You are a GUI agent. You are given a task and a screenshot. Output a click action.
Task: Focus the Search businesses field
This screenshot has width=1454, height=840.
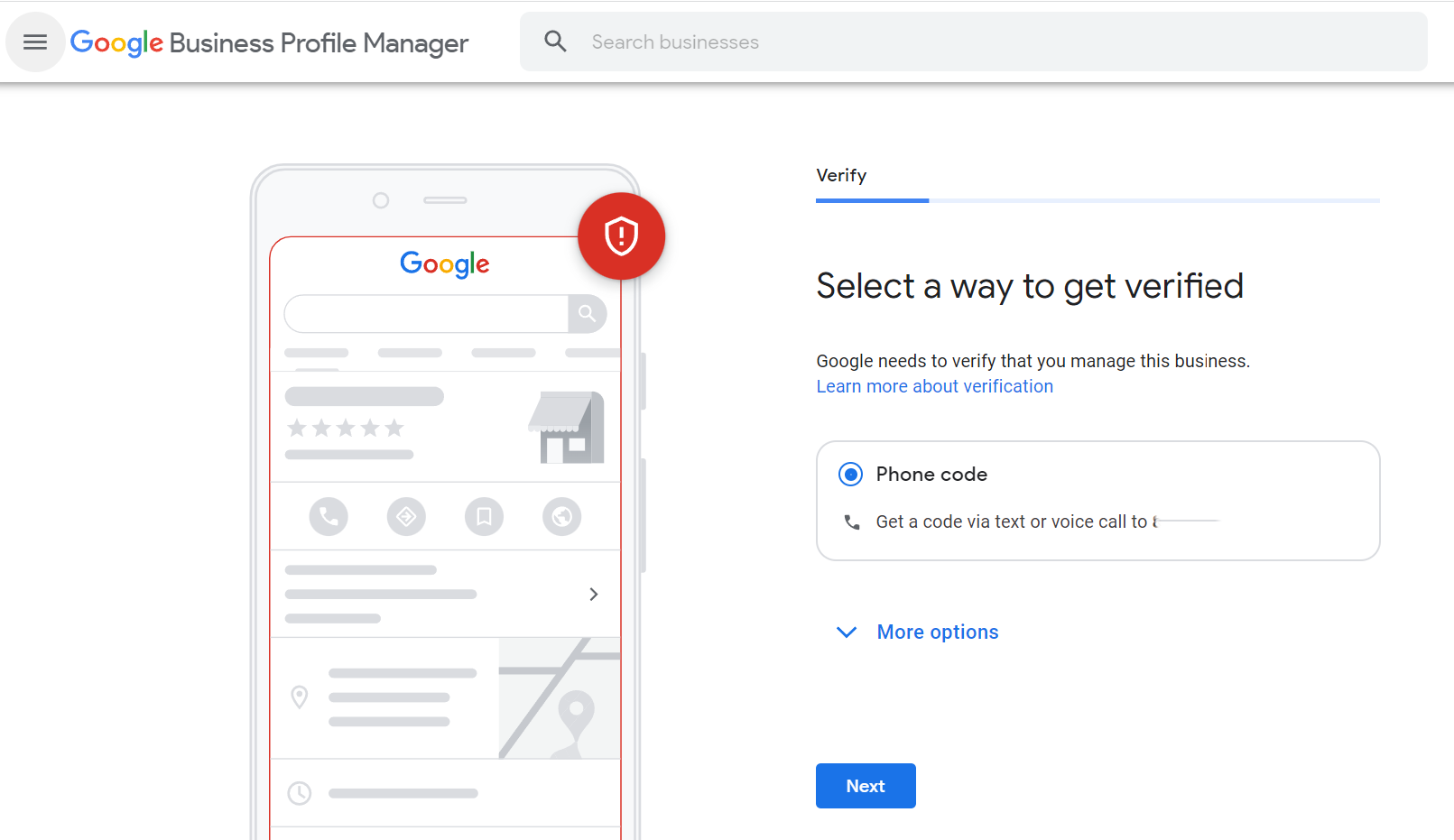[x=973, y=42]
